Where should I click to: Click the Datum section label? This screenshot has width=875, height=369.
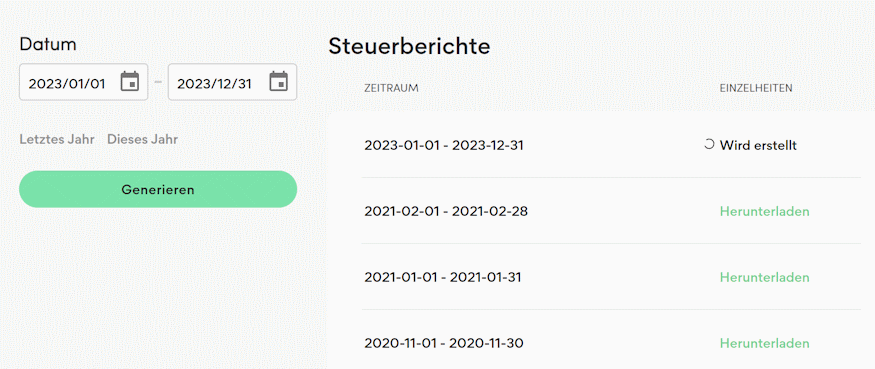coord(48,44)
